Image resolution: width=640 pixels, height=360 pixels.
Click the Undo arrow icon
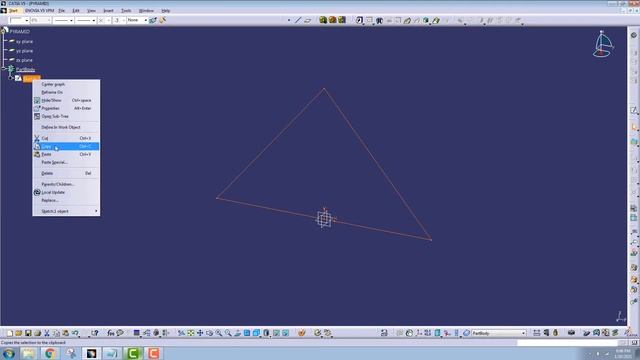click(75, 333)
